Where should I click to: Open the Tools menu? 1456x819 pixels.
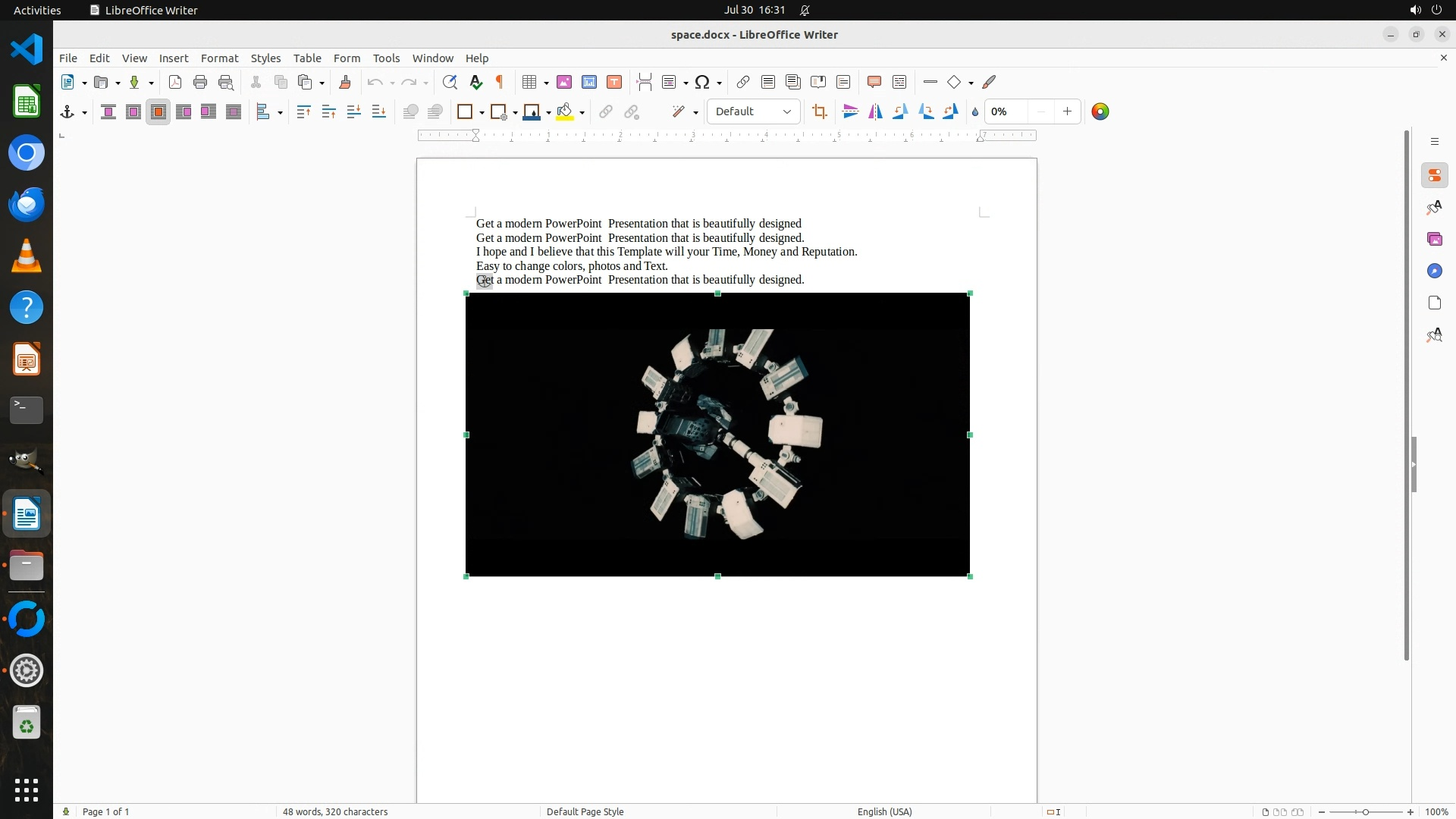click(x=386, y=58)
